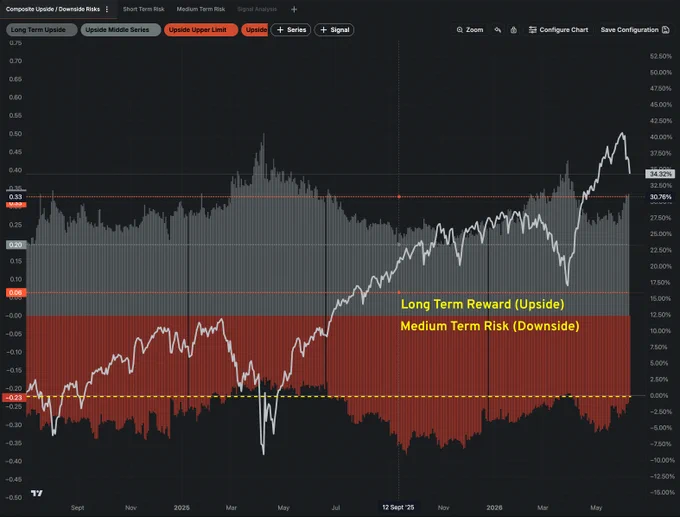The width and height of the screenshot is (680, 517).
Task: Click the -0.50 label on left axis
Action: coord(13,497)
